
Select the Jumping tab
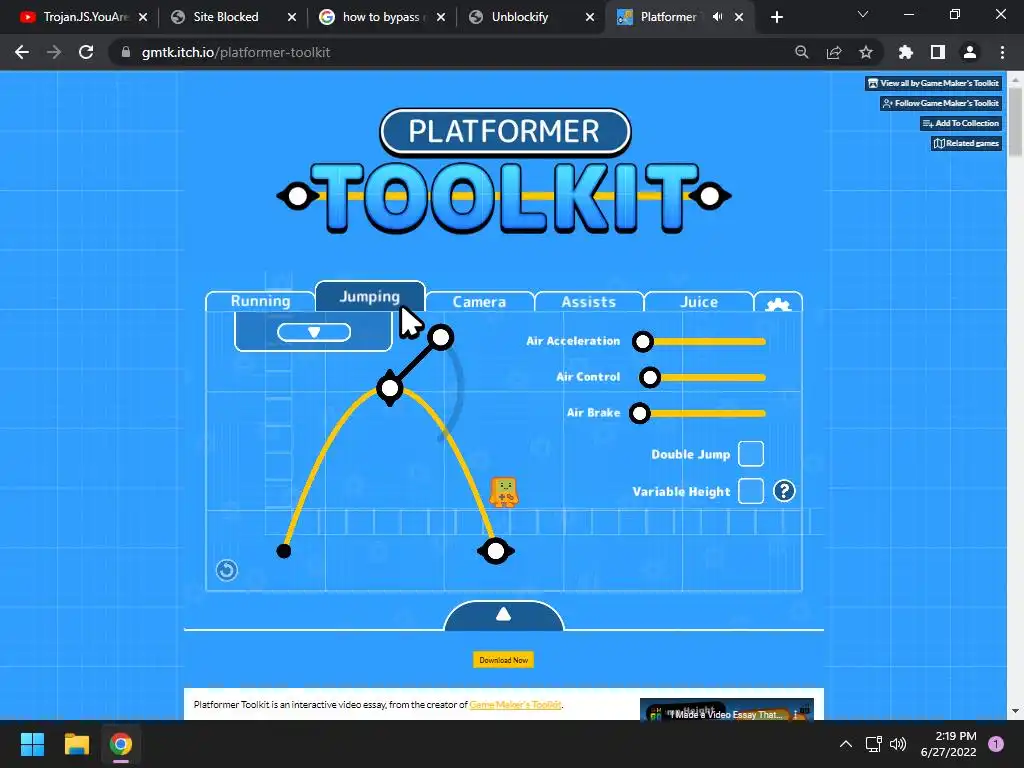point(370,296)
